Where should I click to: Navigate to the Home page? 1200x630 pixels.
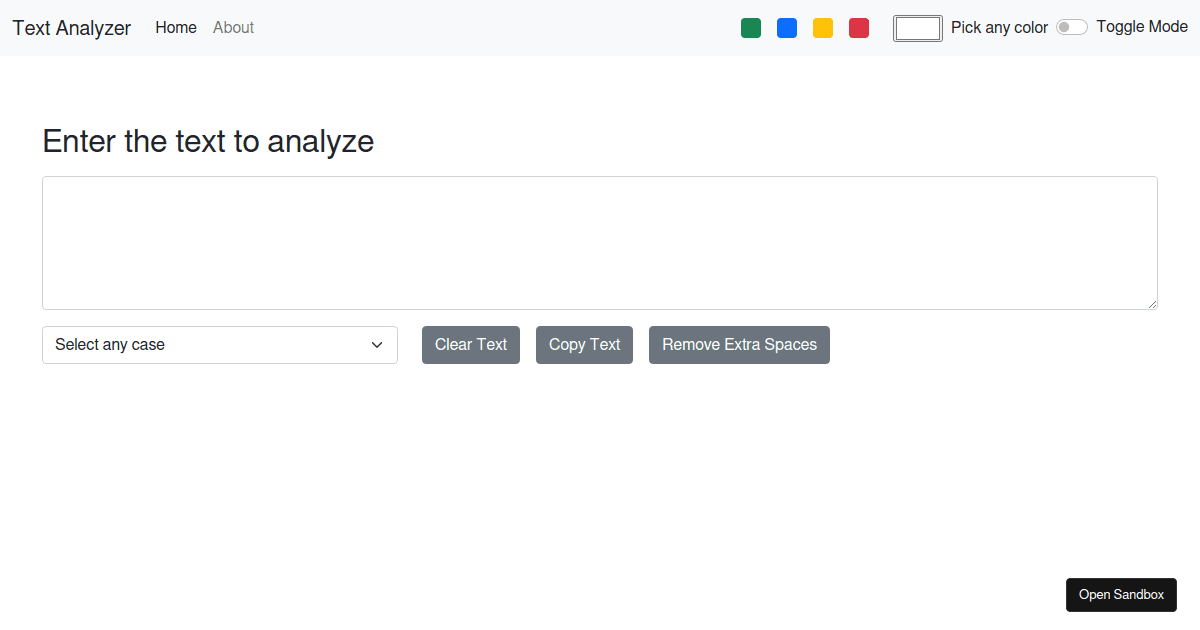pos(176,27)
